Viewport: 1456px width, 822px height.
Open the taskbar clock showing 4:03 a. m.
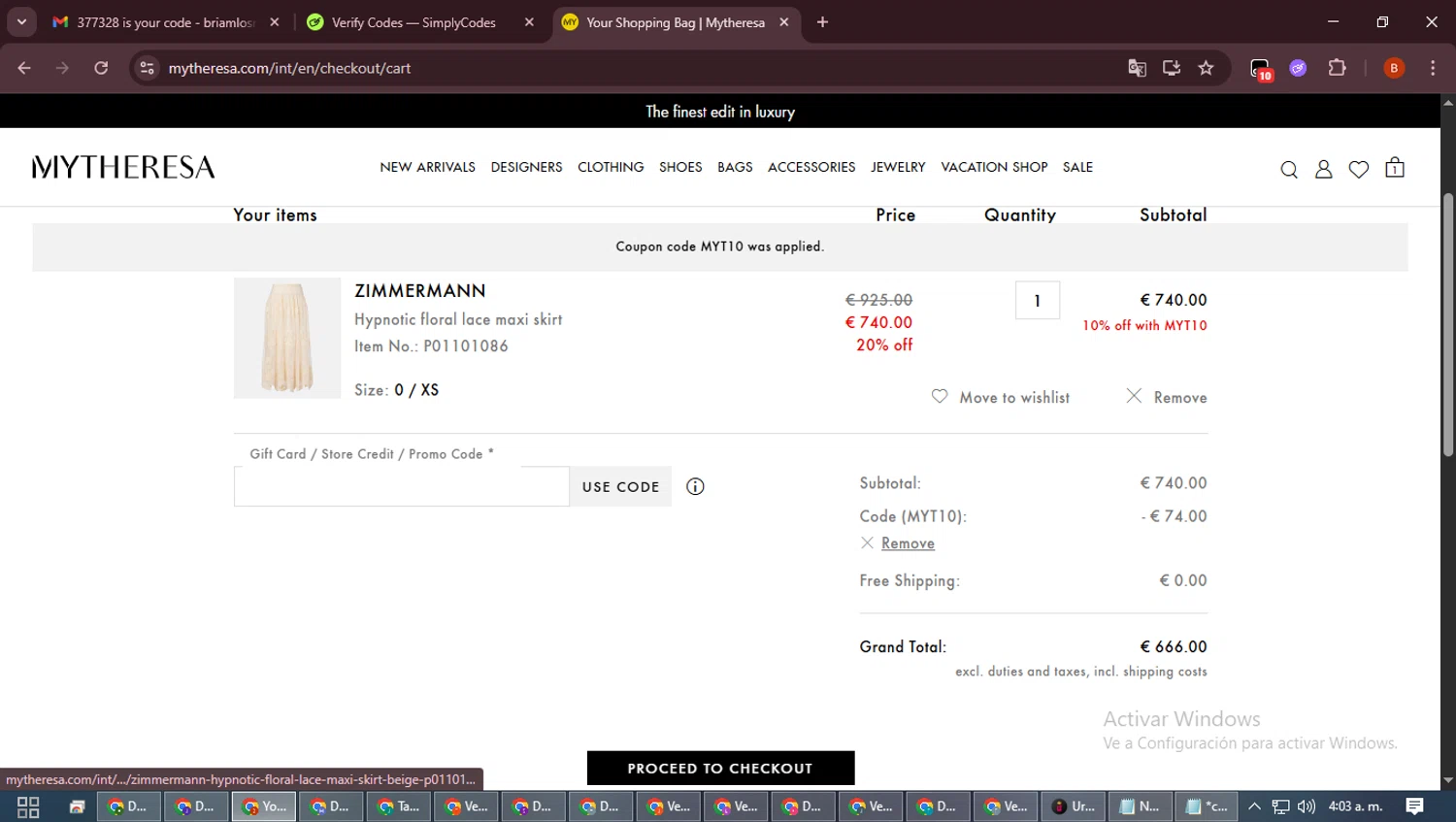[x=1355, y=806]
